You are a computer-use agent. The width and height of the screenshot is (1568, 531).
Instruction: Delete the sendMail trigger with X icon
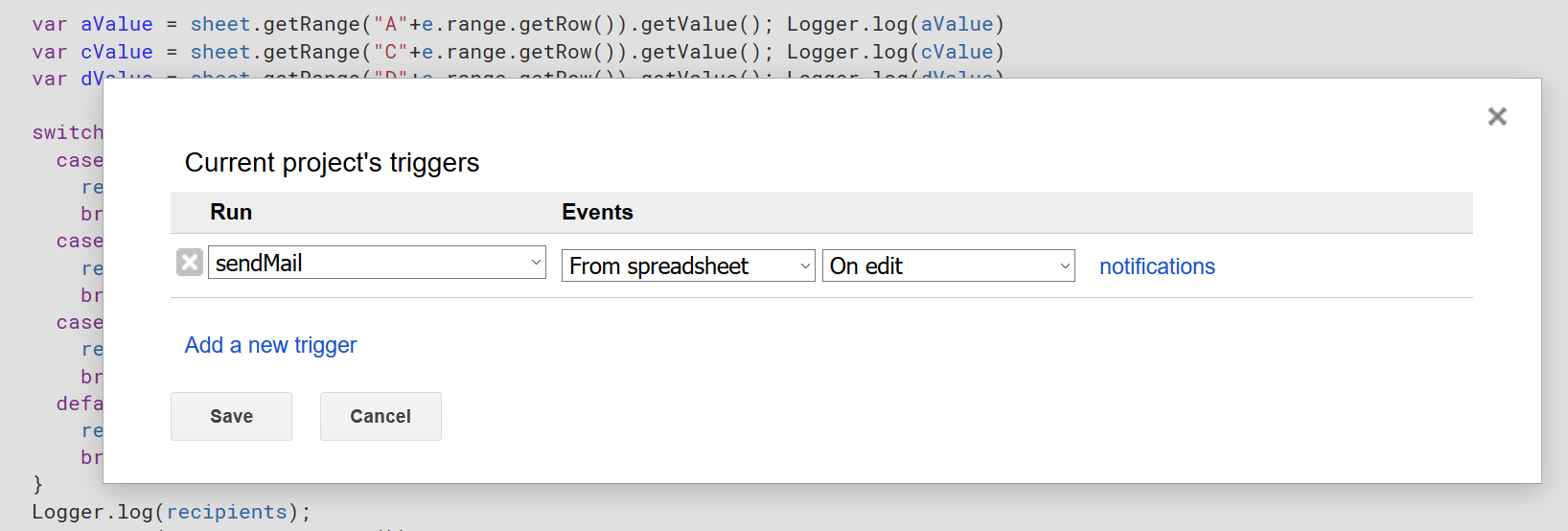tap(190, 262)
